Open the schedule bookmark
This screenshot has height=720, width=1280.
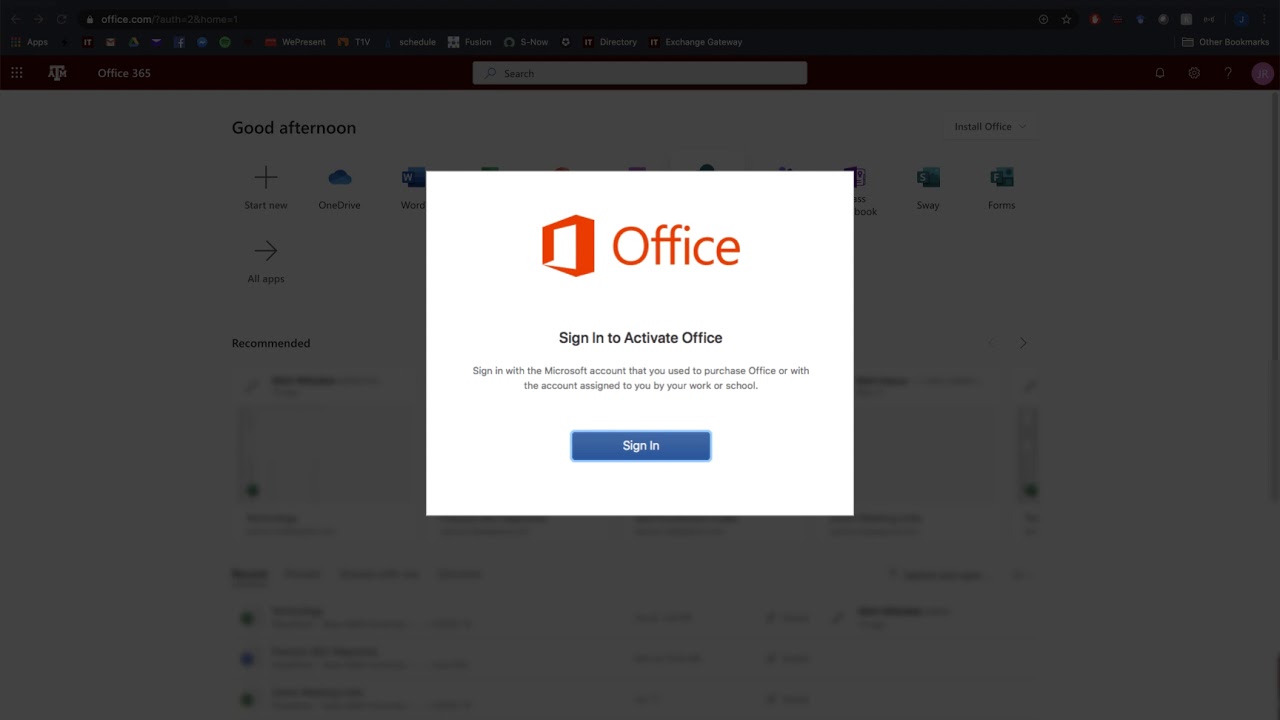[x=409, y=42]
